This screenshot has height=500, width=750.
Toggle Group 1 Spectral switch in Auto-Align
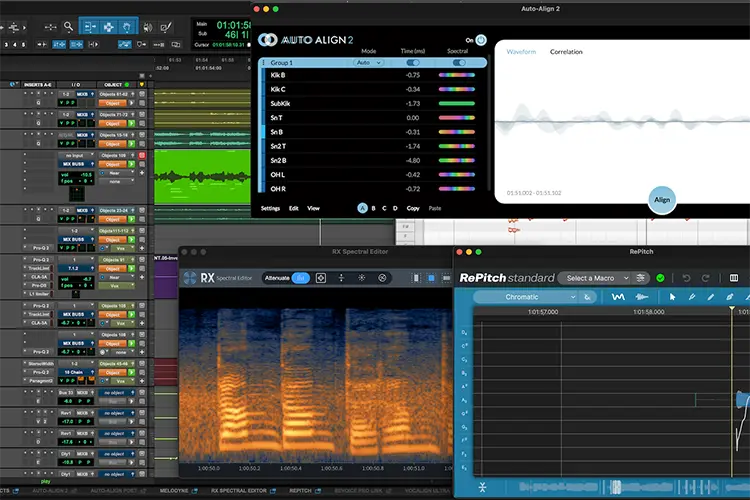click(x=459, y=63)
